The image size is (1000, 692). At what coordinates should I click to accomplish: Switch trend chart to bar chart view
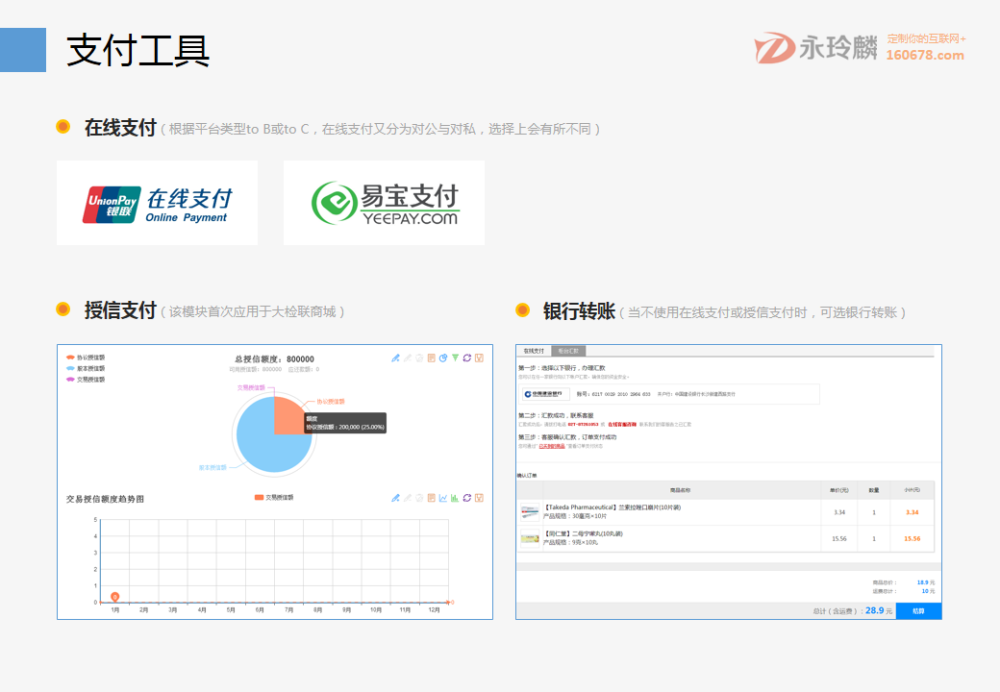(x=456, y=498)
